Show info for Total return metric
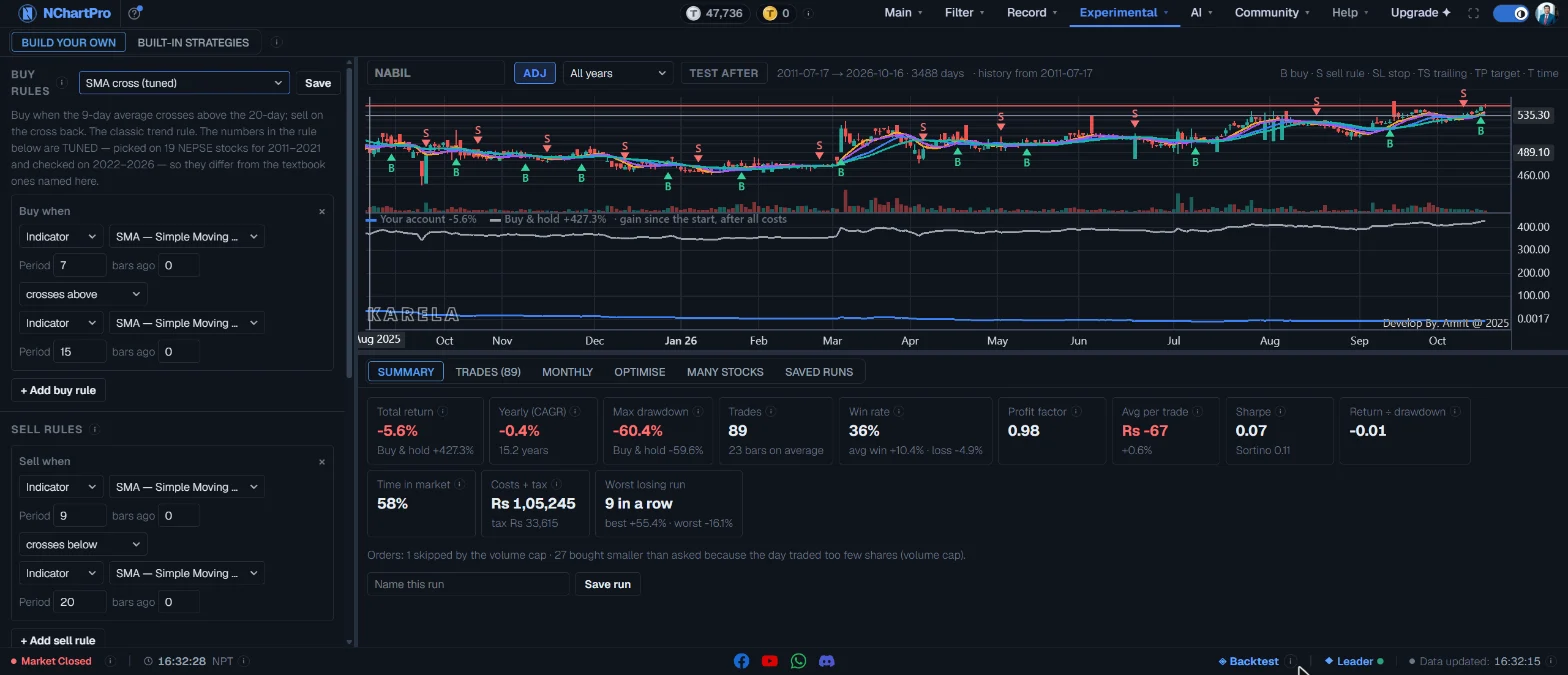This screenshot has height=675, width=1568. (442, 411)
